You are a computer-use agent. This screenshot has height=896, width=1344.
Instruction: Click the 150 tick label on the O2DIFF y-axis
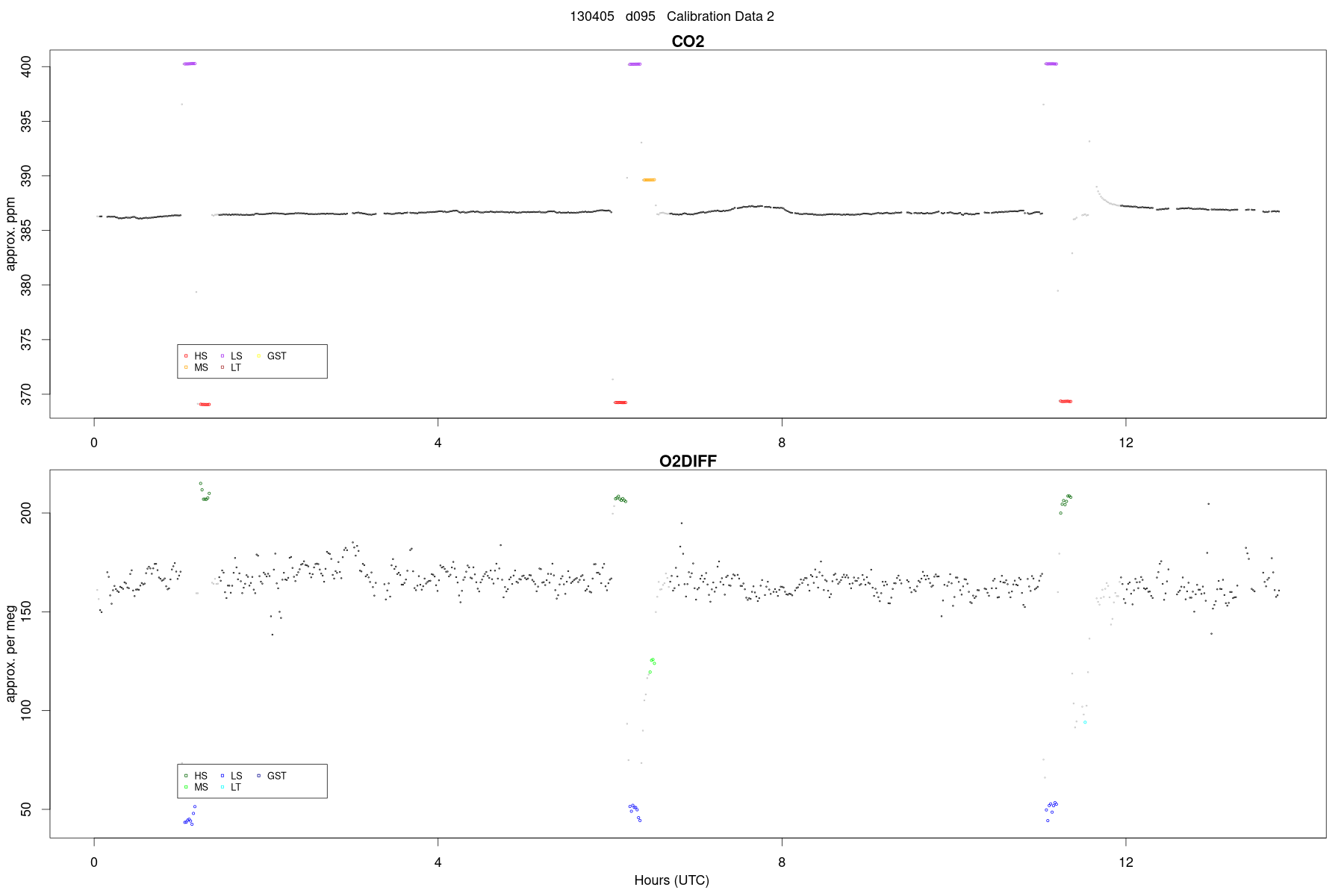coord(26,612)
